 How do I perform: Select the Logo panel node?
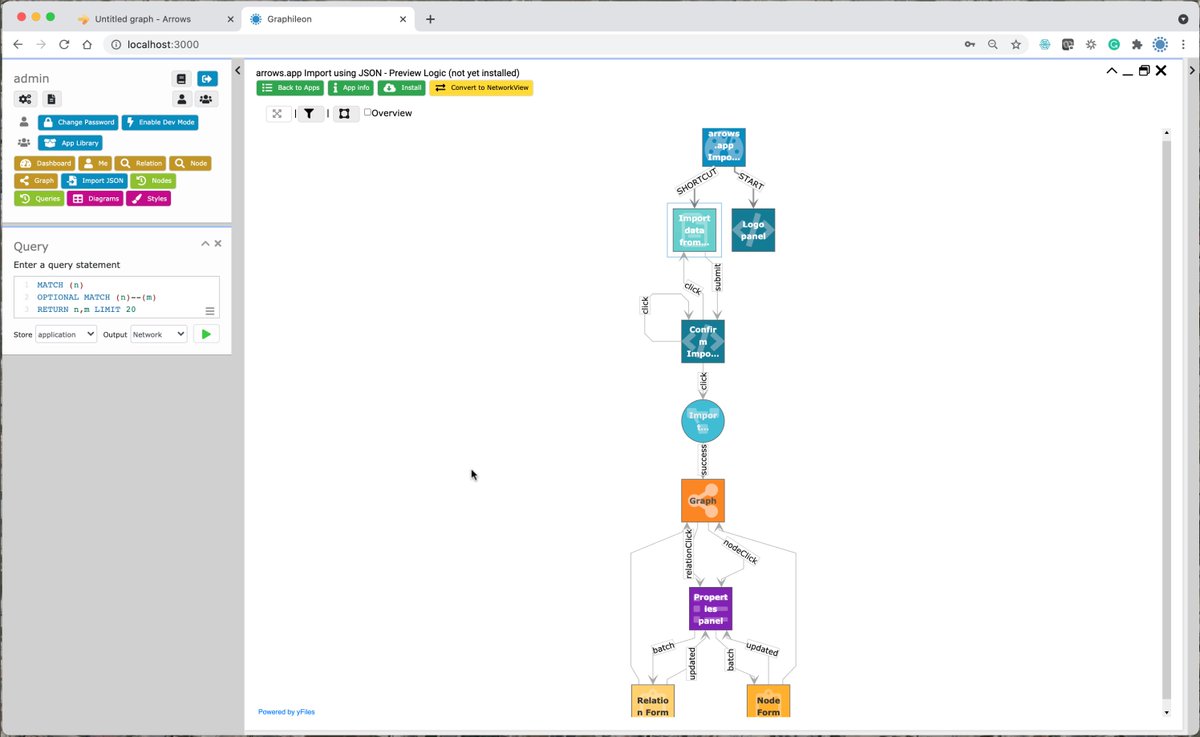point(753,230)
